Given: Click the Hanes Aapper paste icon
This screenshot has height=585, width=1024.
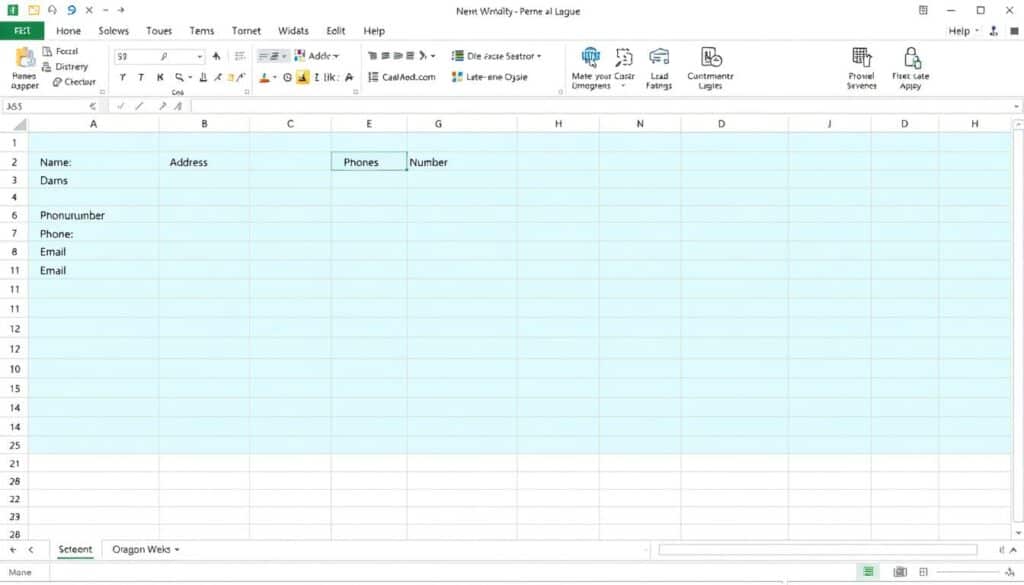Looking at the screenshot, I should tap(25, 57).
